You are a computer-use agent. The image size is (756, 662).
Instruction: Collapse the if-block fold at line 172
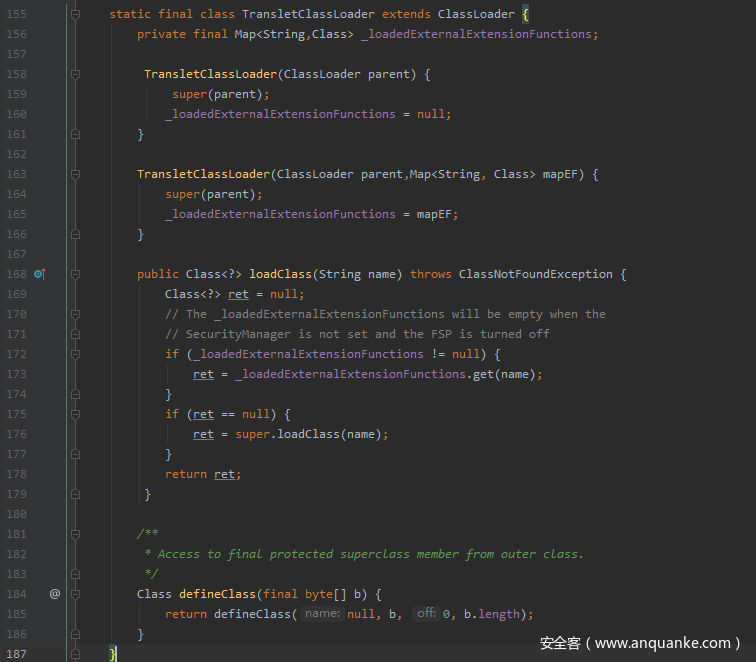coord(76,354)
